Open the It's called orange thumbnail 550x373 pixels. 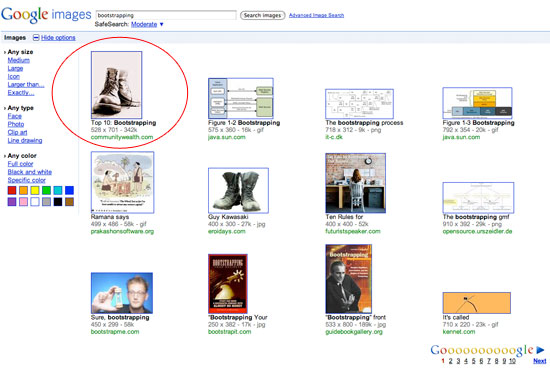click(x=477, y=303)
